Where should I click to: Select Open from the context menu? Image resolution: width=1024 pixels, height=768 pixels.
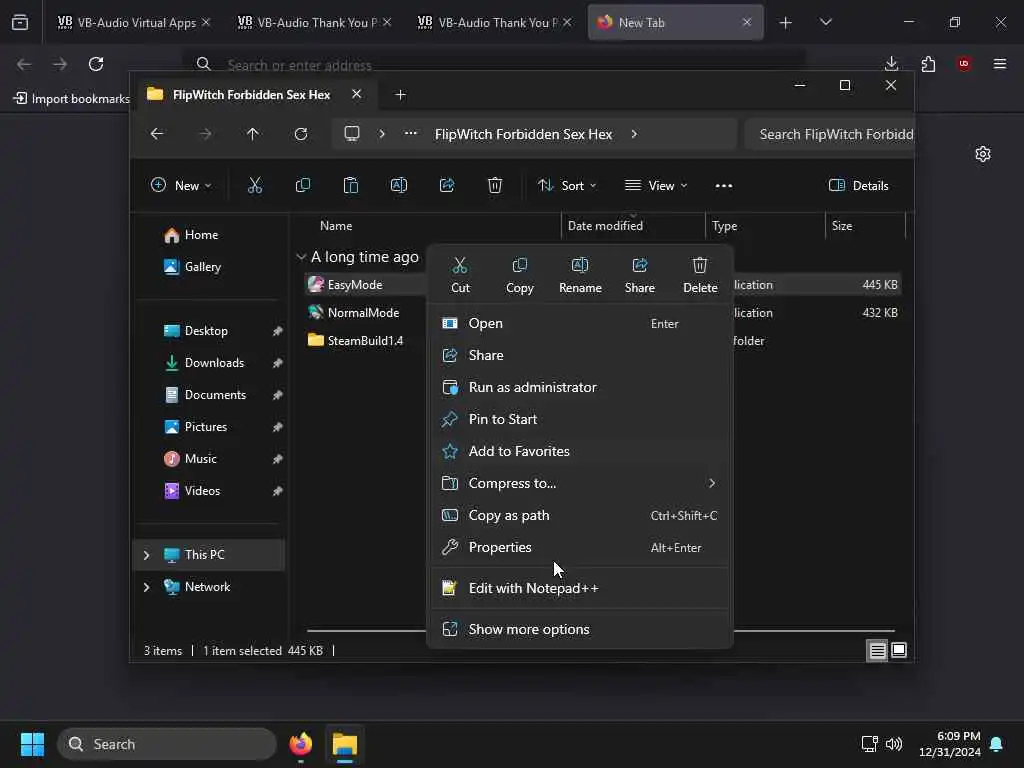[579, 323]
